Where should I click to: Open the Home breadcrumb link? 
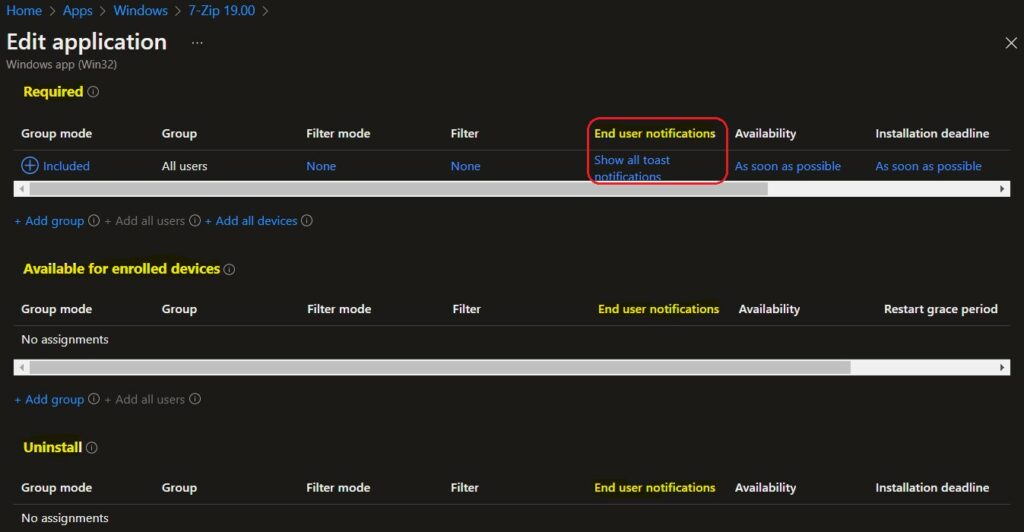(24, 10)
